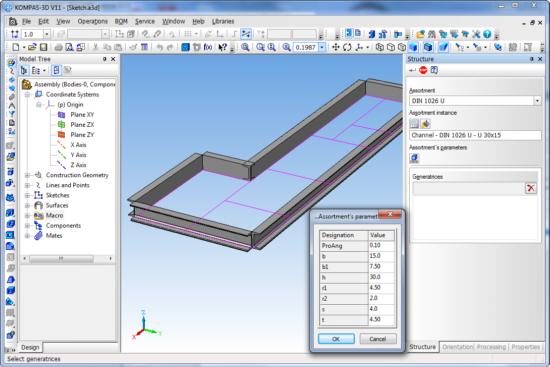The width and height of the screenshot is (550, 367).
Task: Click the red Stop icon in Structure panel
Action: [423, 70]
